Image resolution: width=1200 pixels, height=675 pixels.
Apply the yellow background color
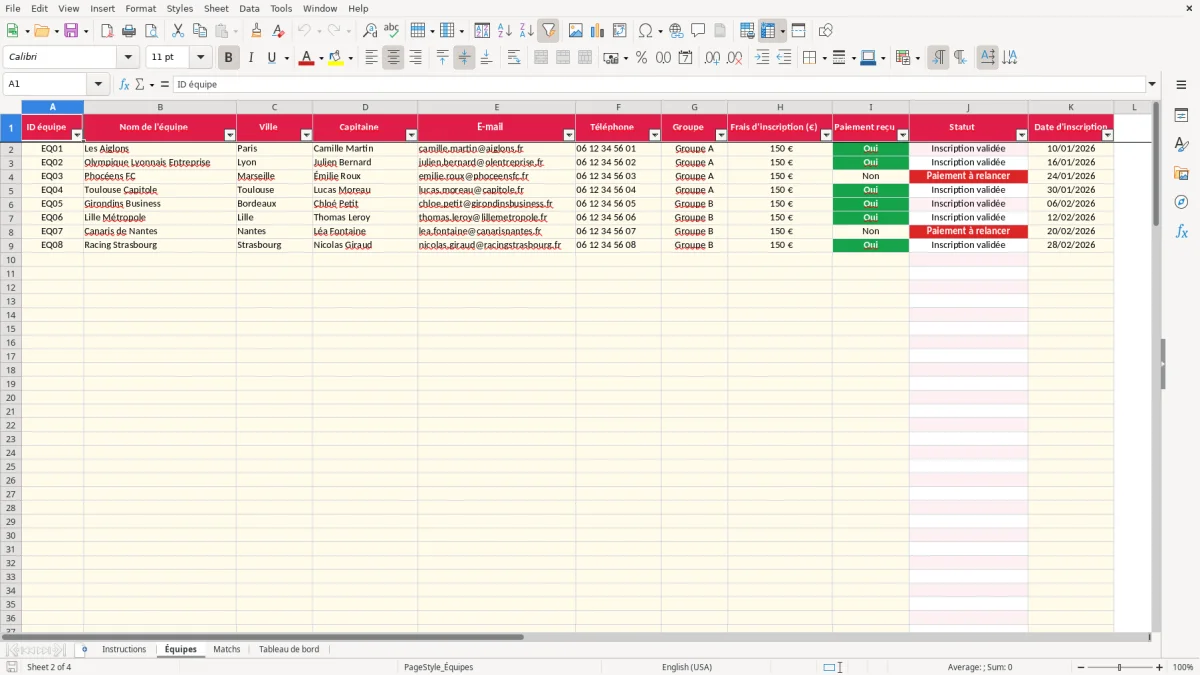click(x=335, y=58)
